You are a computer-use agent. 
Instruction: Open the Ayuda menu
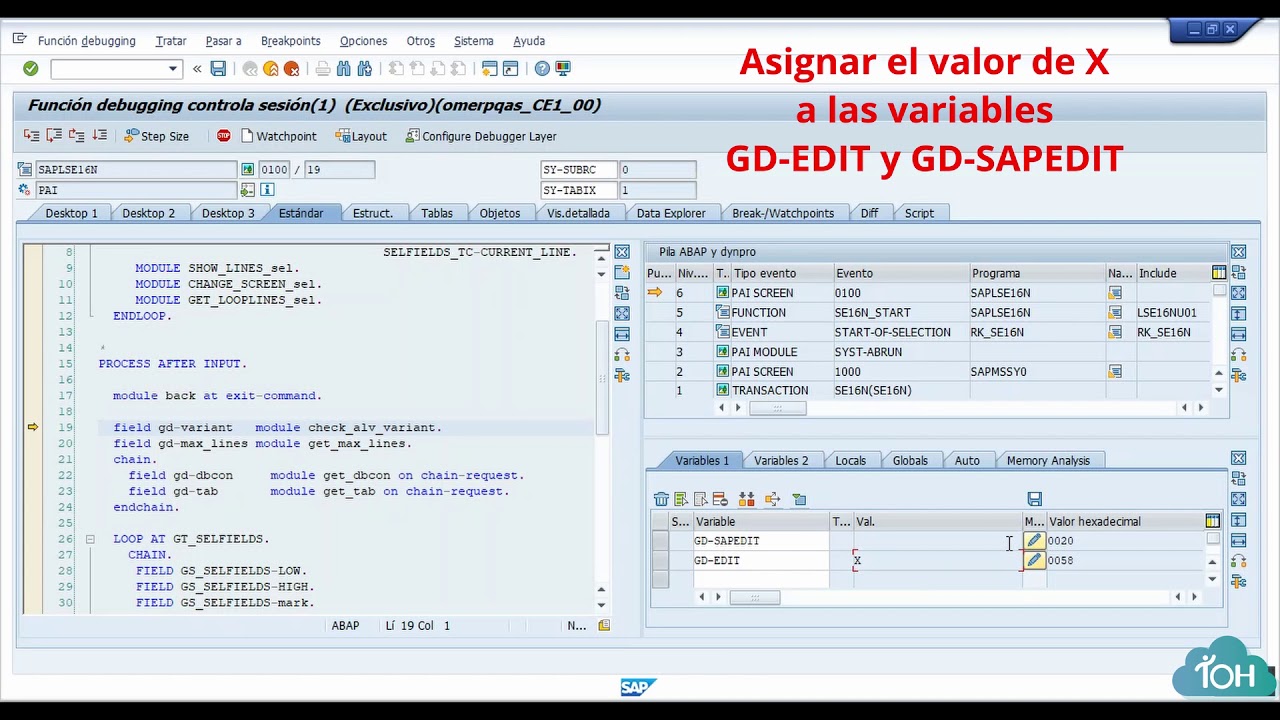(x=529, y=41)
